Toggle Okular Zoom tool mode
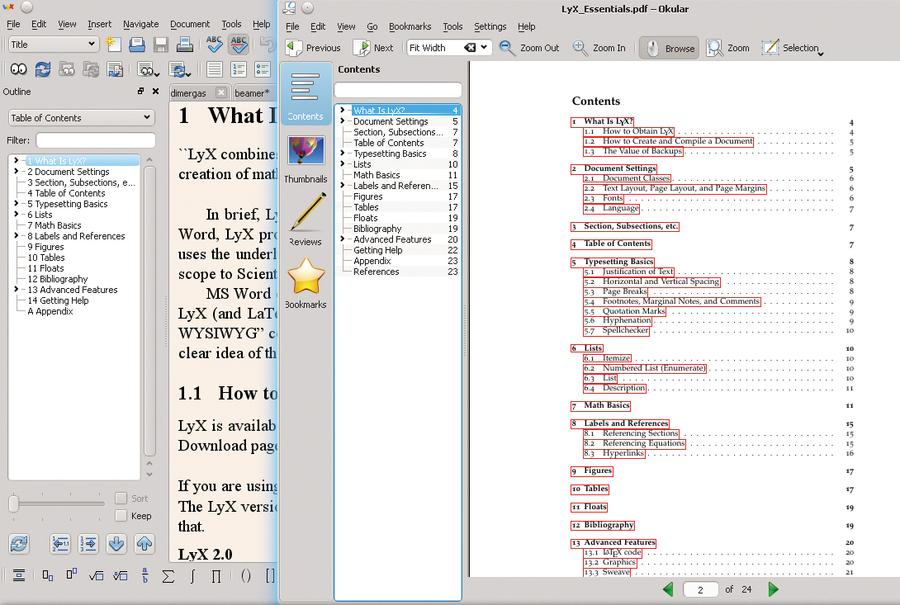The width and height of the screenshot is (900, 605). pyautogui.click(x=728, y=48)
